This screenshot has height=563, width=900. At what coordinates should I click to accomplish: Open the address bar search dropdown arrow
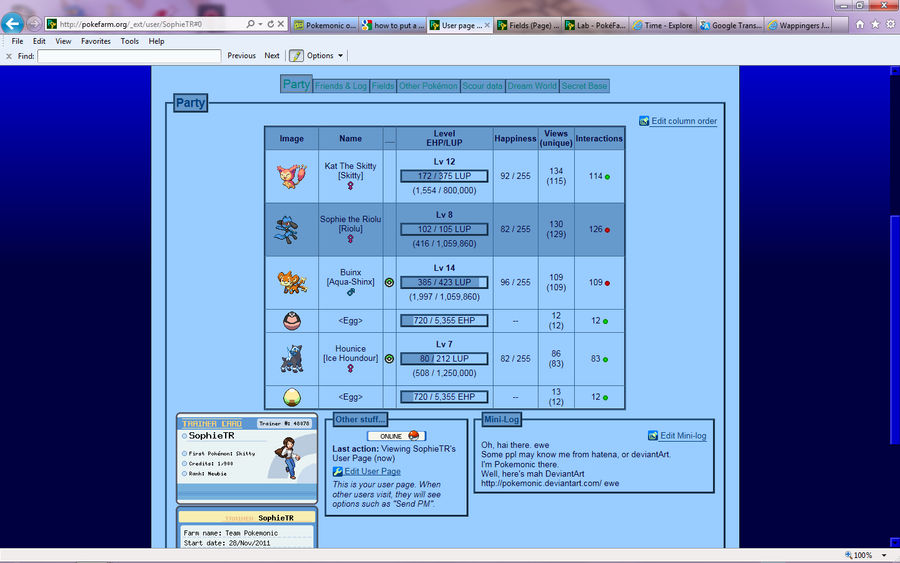coord(261,24)
